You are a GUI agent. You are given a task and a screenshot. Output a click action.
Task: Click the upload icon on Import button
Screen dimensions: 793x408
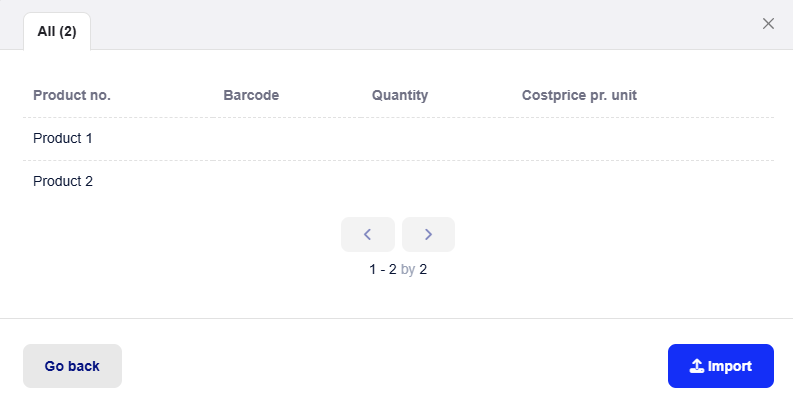(x=696, y=366)
